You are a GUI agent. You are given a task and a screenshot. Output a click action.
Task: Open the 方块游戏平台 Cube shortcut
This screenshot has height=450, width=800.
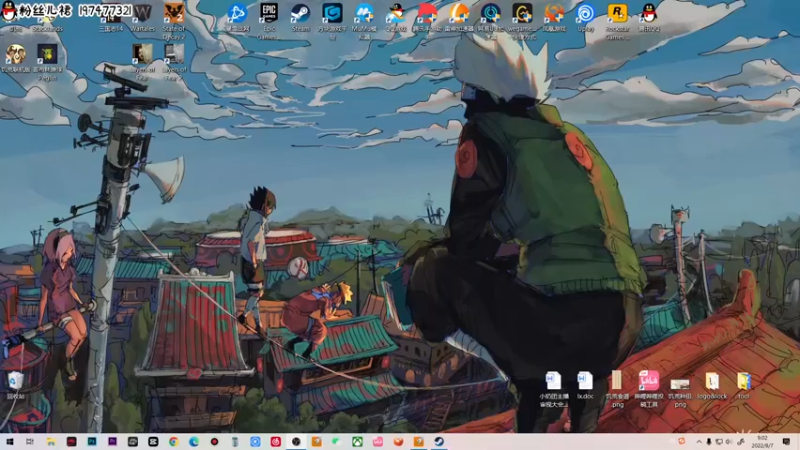(x=332, y=20)
